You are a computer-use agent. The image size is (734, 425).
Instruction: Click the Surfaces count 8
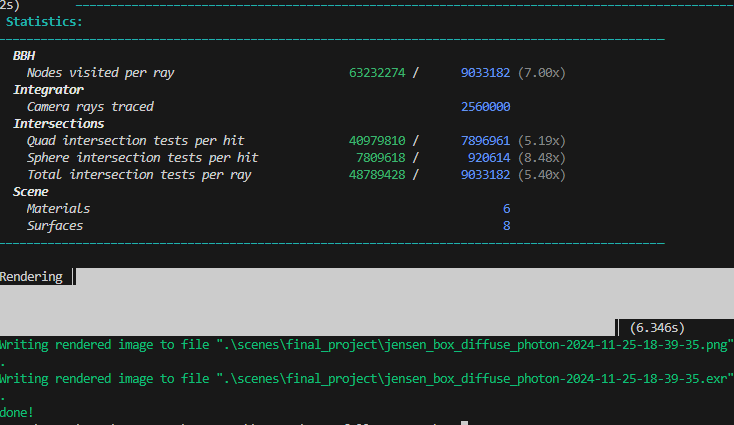(x=506, y=226)
